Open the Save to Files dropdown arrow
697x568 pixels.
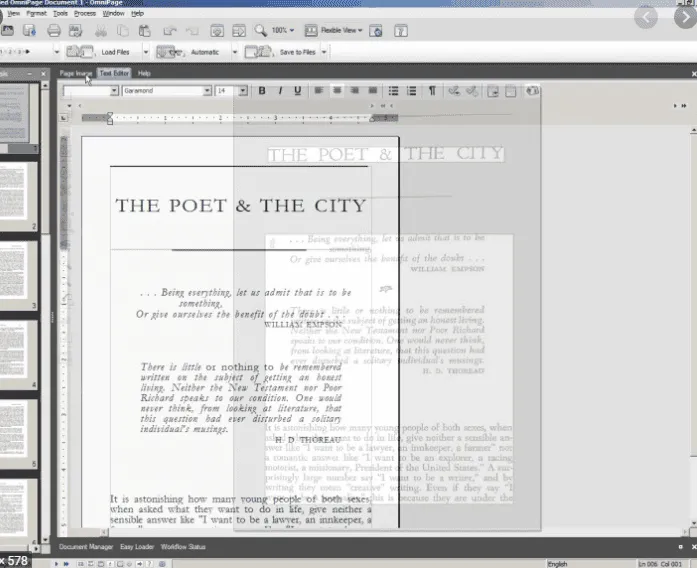(324, 52)
